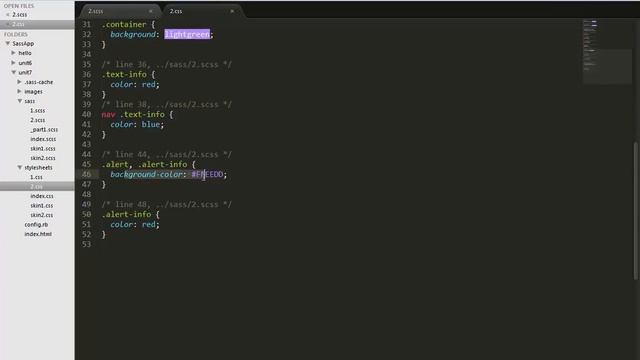Close 2.scss in Open Files list
The height and width of the screenshot is (360, 640).
click(x=7, y=15)
